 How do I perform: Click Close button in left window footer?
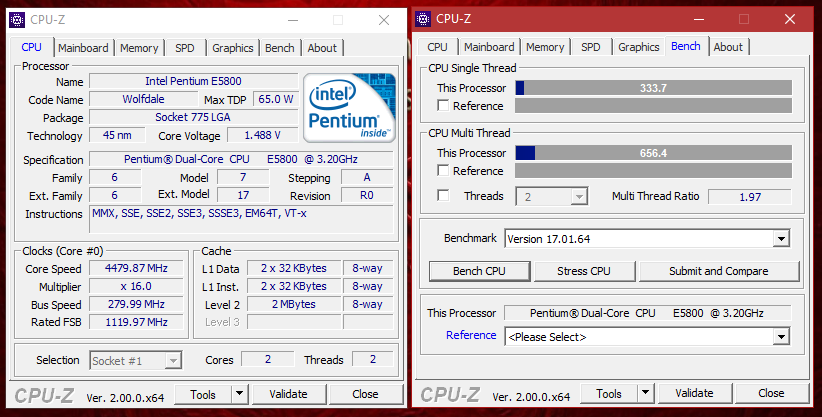[x=365, y=394]
